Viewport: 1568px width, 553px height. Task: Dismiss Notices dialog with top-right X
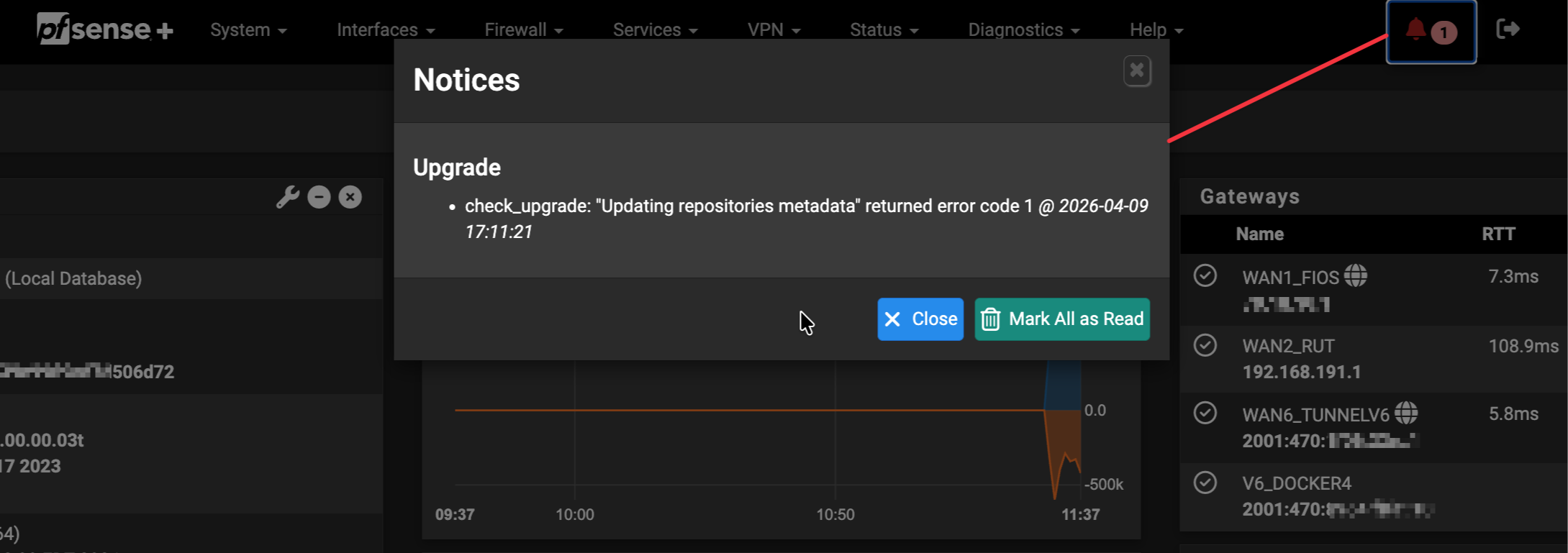pos(1137,70)
